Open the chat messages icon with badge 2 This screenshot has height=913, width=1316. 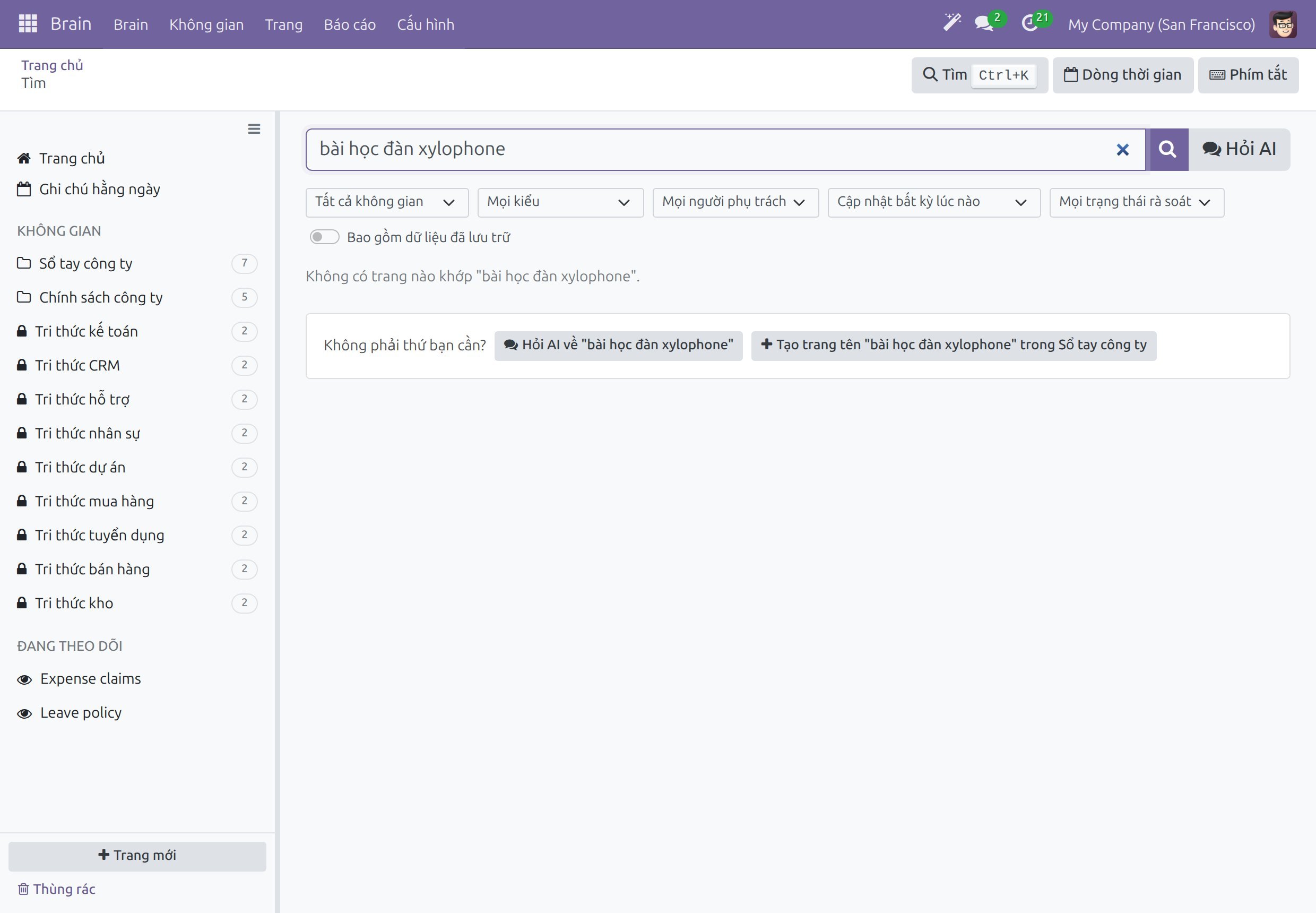[990, 23]
